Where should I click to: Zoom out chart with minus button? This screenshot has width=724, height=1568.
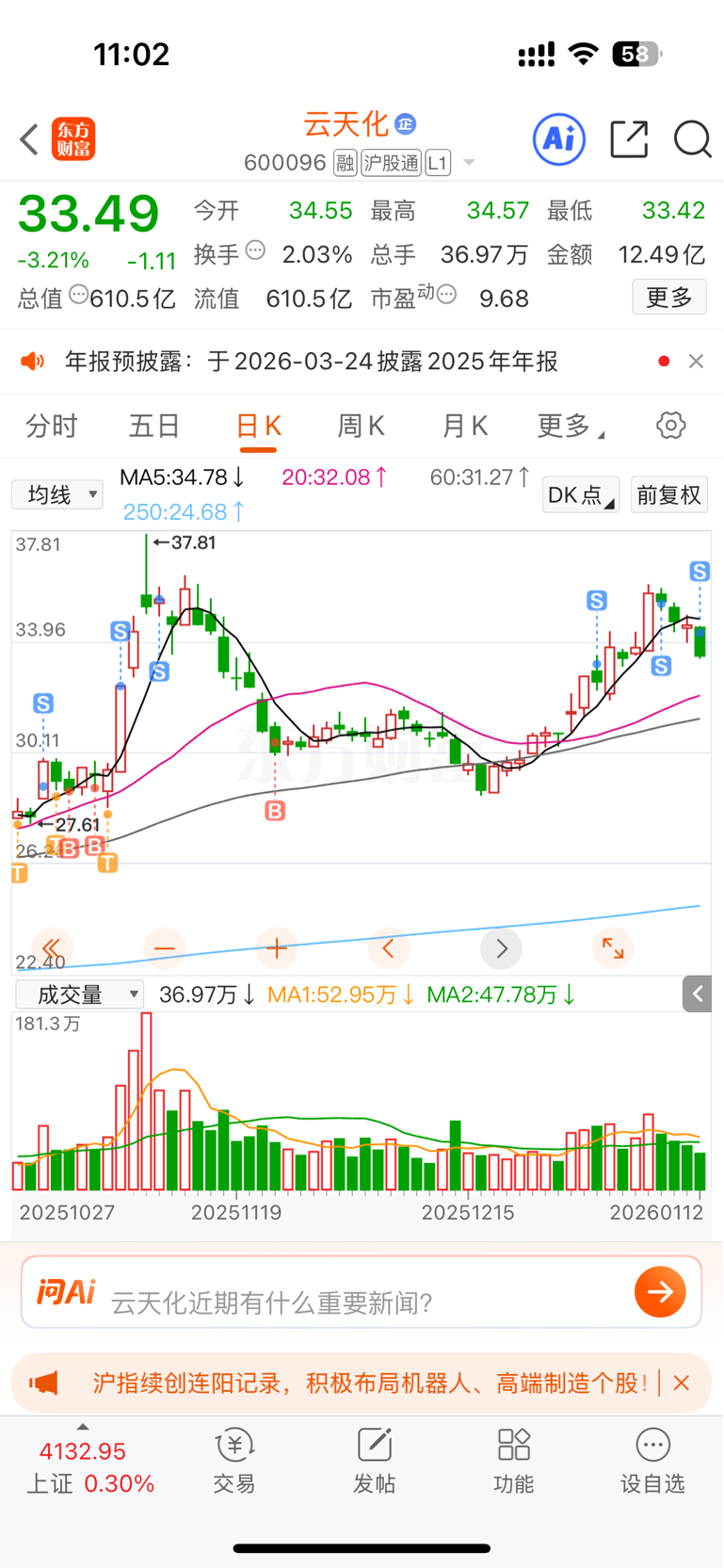tap(164, 948)
